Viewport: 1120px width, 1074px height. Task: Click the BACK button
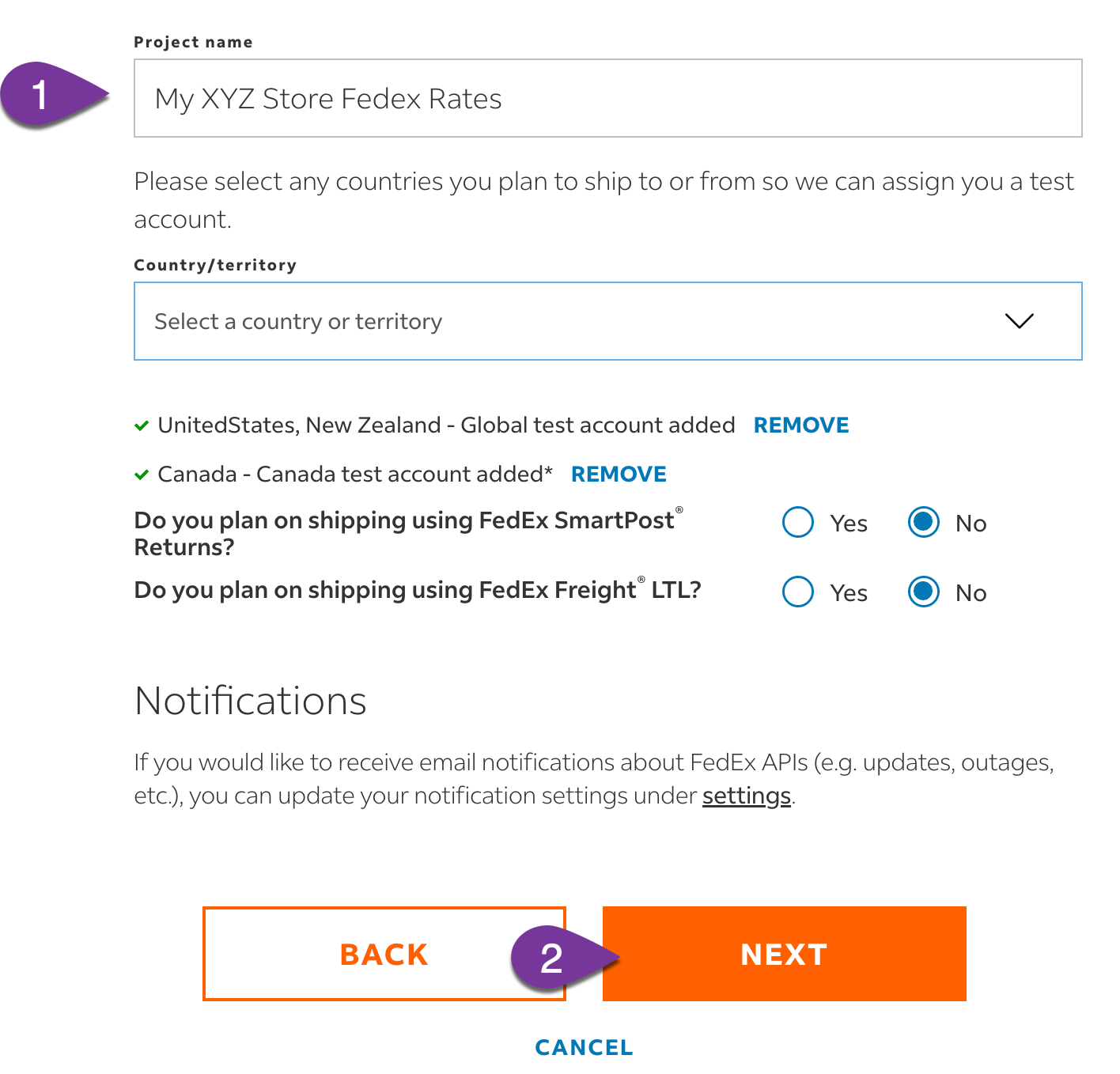384,954
